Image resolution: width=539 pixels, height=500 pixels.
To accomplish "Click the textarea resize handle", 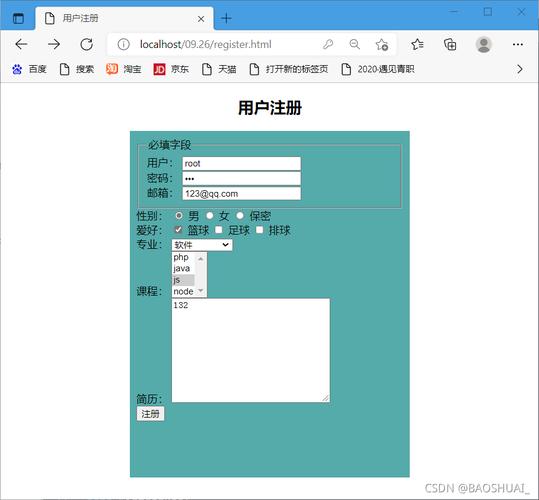I will 326,398.
